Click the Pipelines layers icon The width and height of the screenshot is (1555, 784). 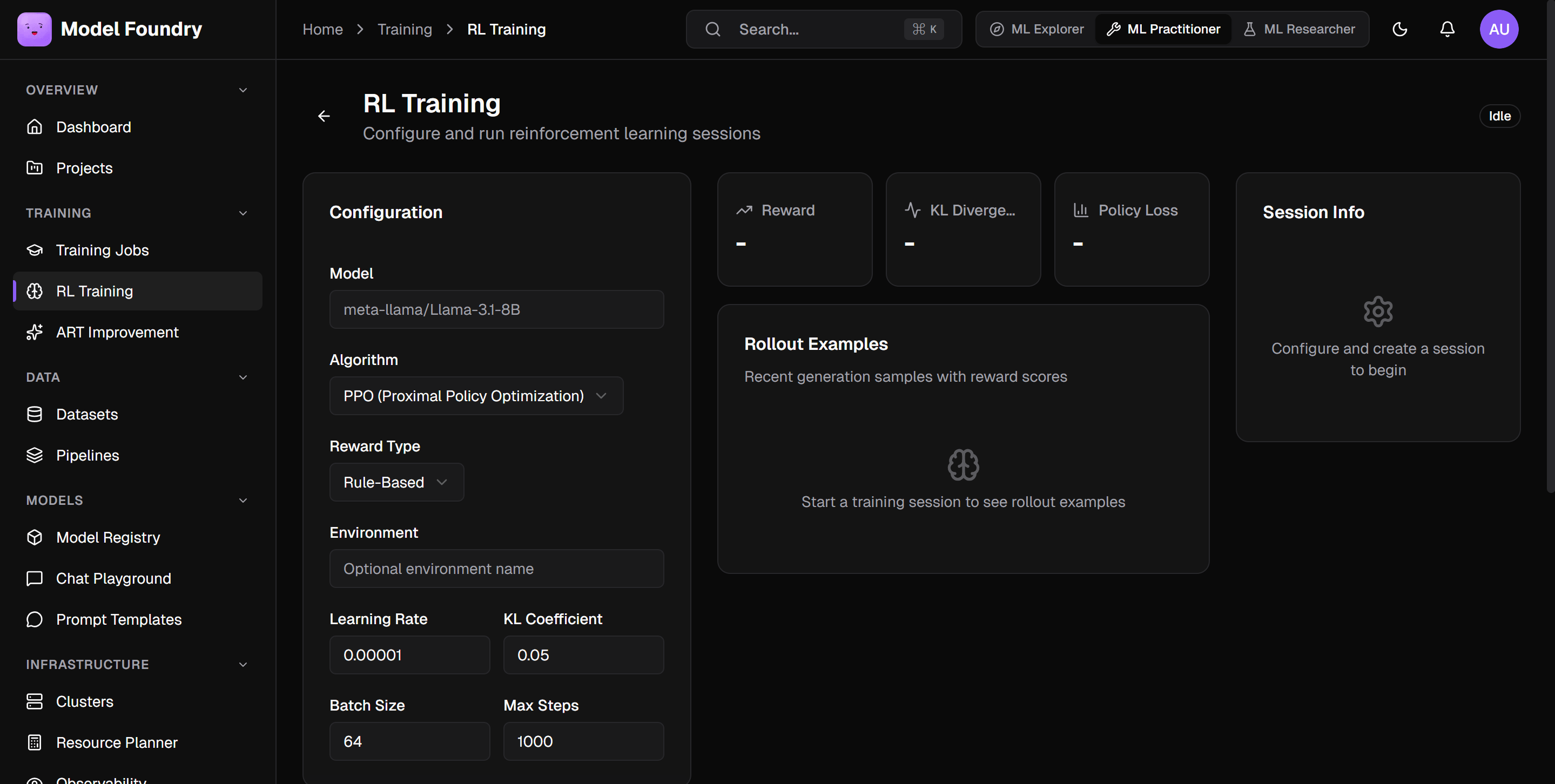click(35, 455)
